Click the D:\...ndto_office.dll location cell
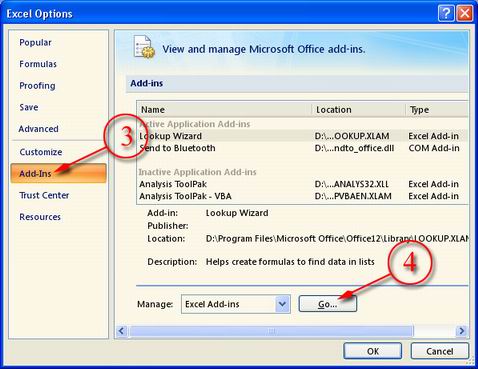Image resolution: width=478 pixels, height=369 pixels. 354,148
